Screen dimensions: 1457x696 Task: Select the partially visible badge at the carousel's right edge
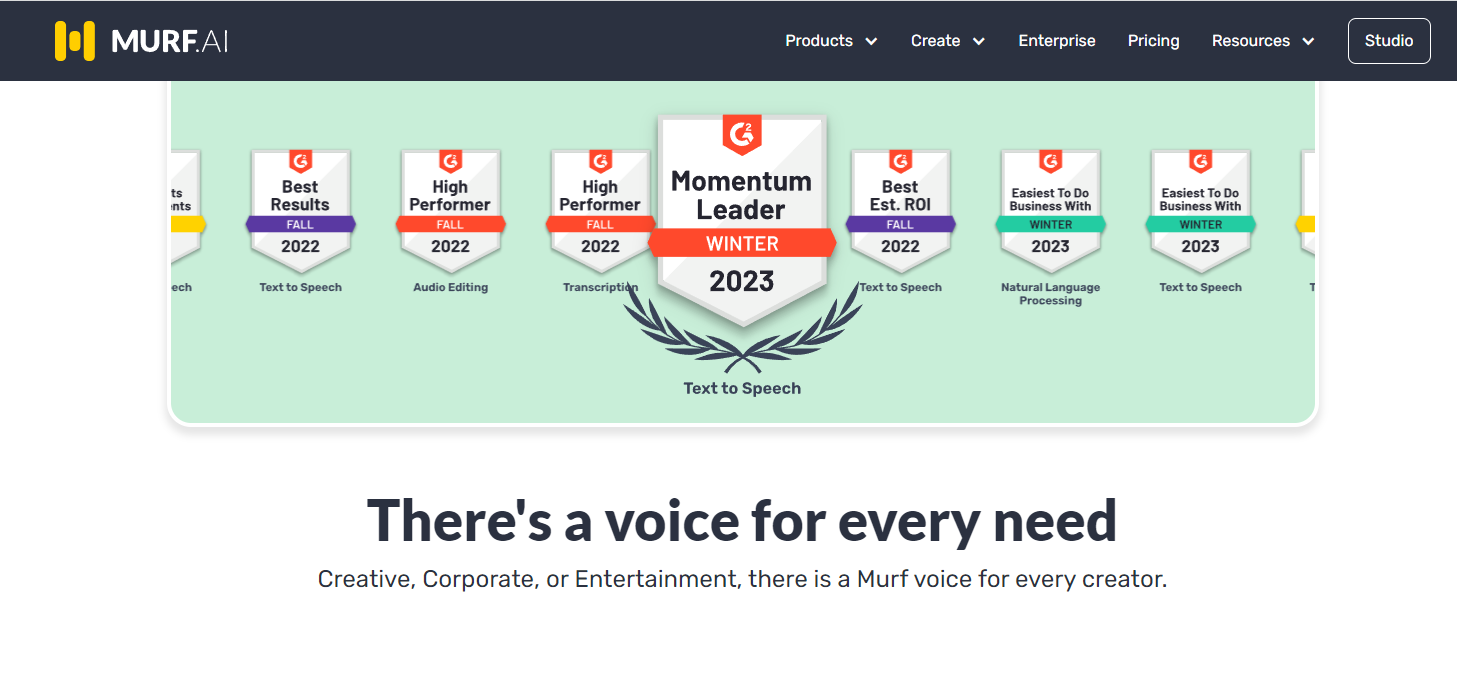tap(1306, 212)
